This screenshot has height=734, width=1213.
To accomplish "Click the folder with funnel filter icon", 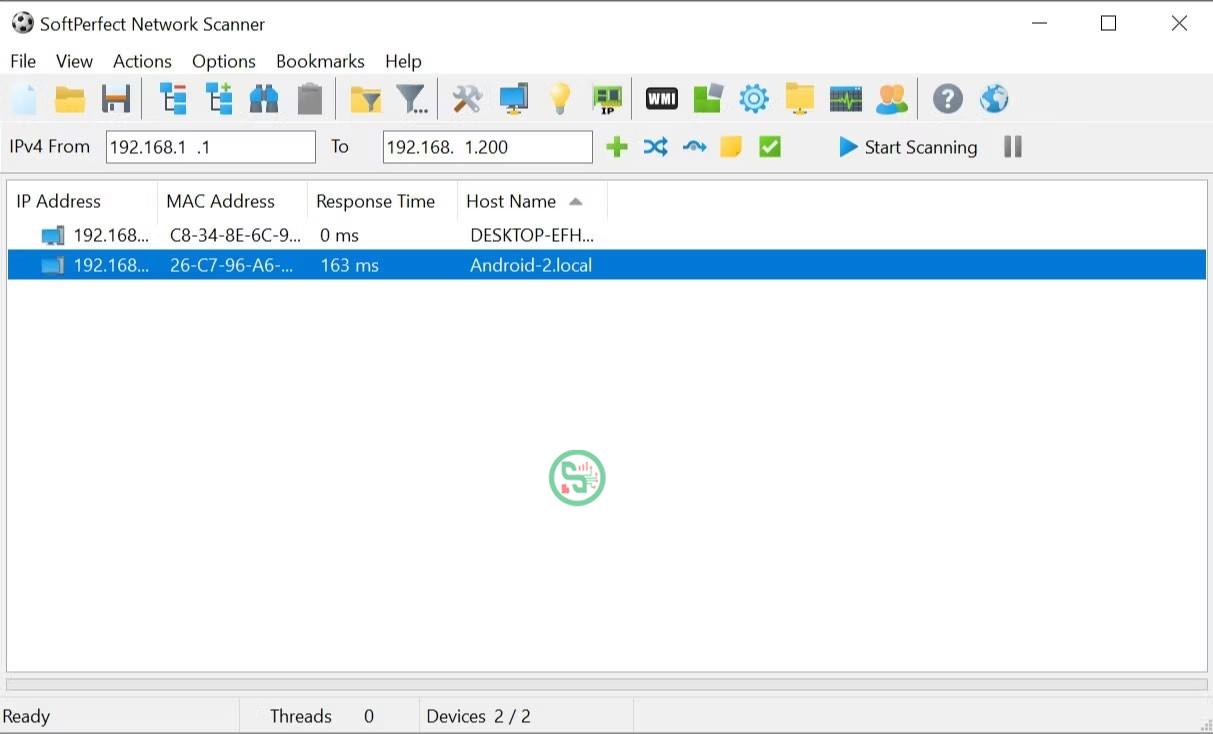I will pos(366,99).
